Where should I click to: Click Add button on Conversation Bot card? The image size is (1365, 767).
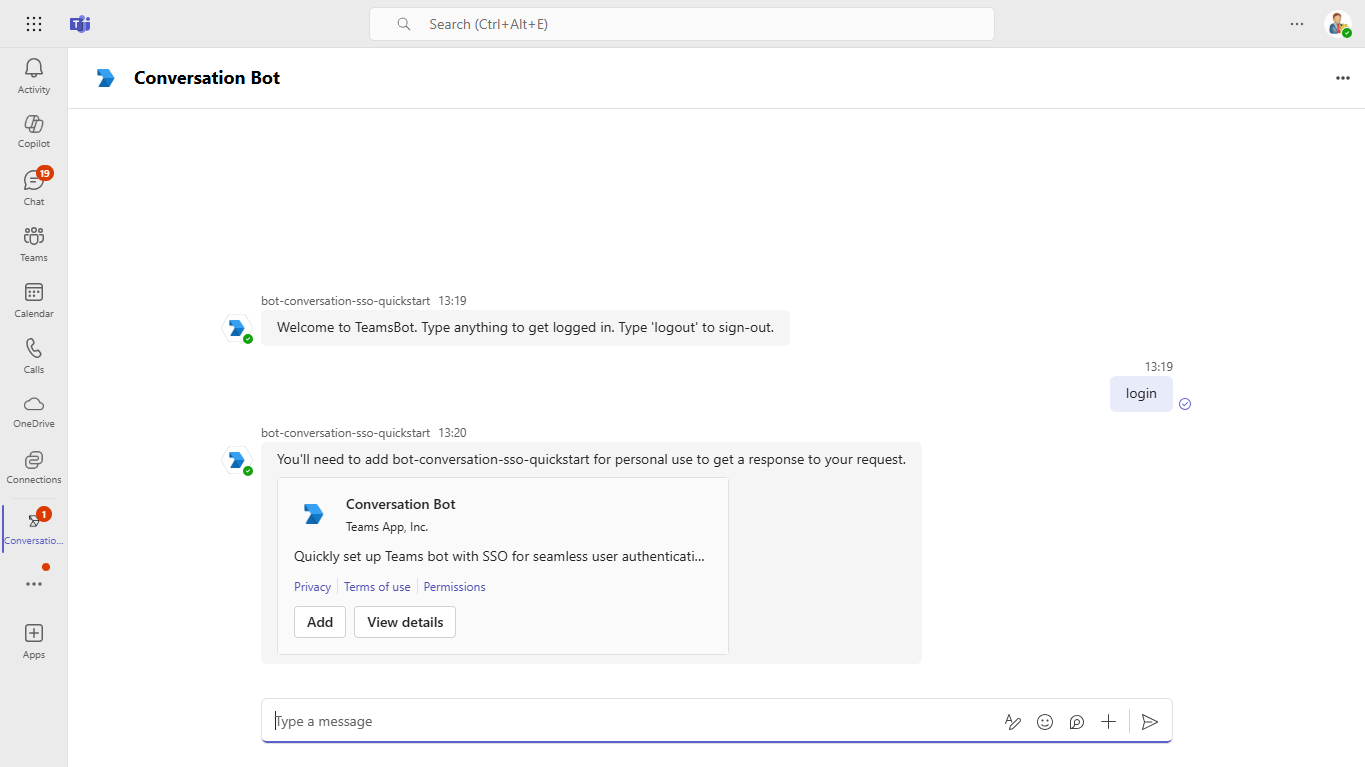[x=320, y=622]
